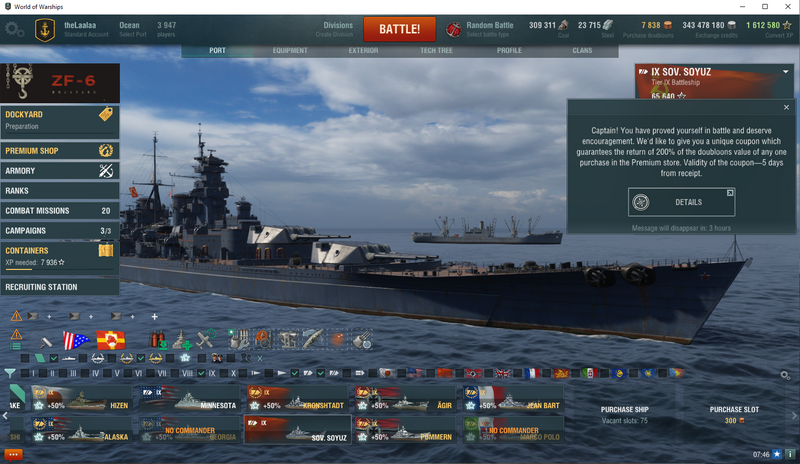The image size is (800, 464).
Task: Open Convert XP star icon
Action: click(787, 25)
